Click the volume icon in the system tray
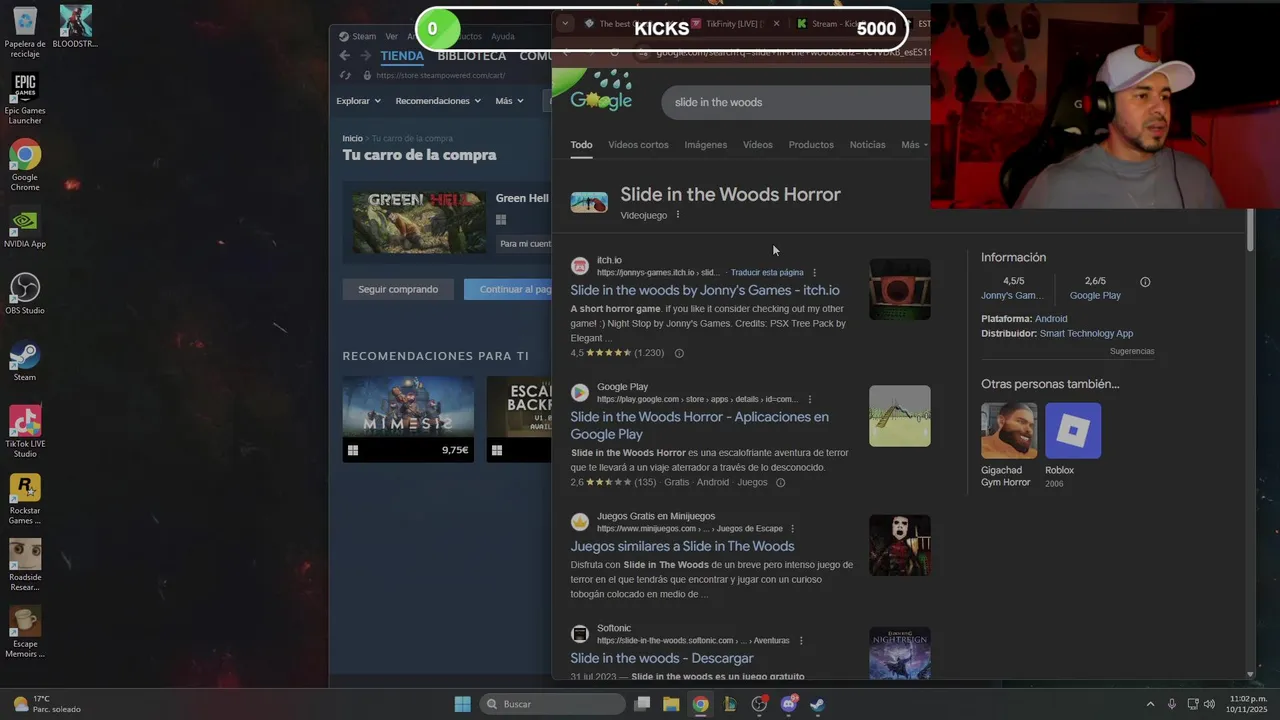Screen dimensions: 1280x720 pos(1209,704)
